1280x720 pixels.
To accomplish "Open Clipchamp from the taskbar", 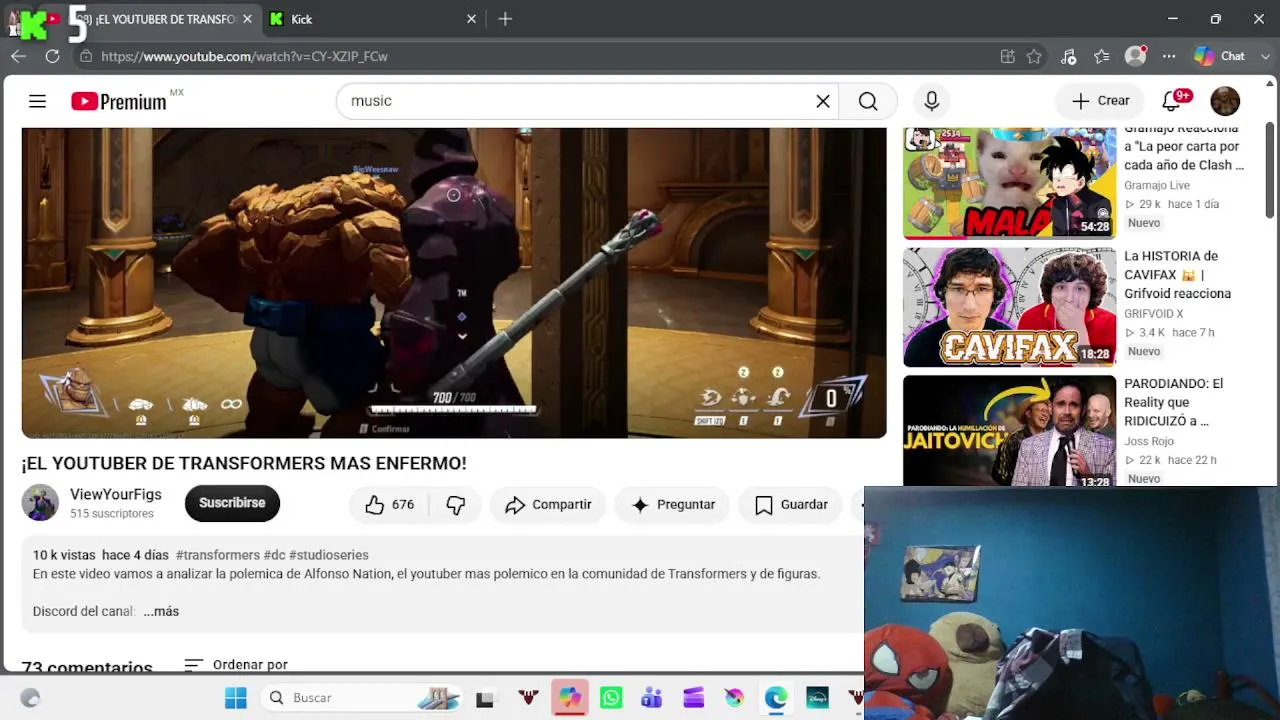I will pos(694,698).
